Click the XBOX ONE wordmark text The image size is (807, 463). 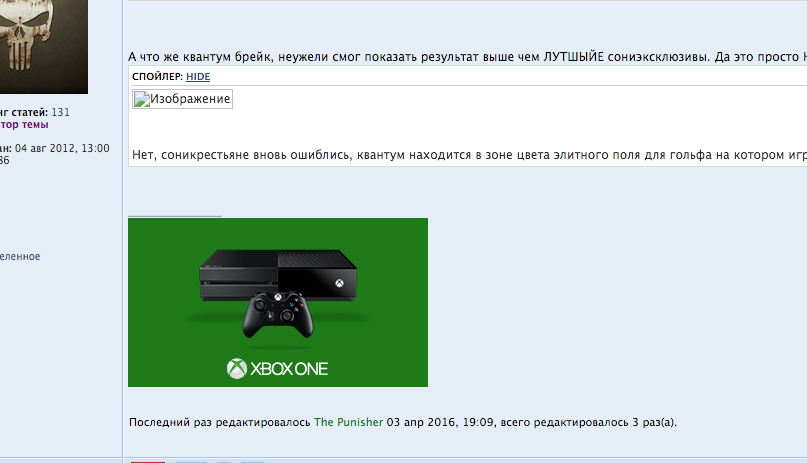point(289,369)
